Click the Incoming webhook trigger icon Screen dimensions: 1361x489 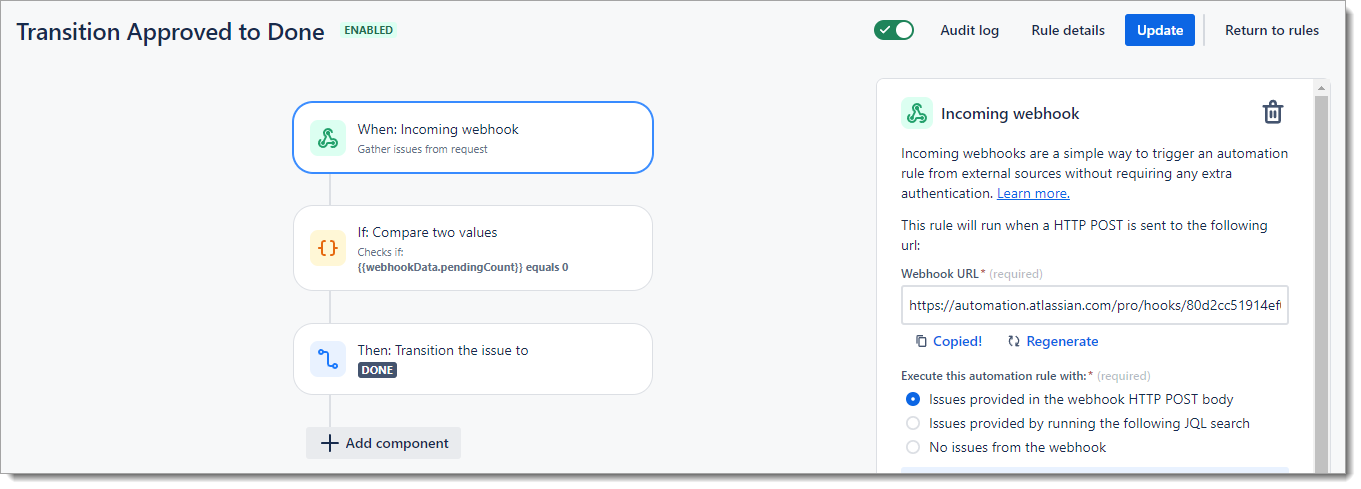coord(327,138)
